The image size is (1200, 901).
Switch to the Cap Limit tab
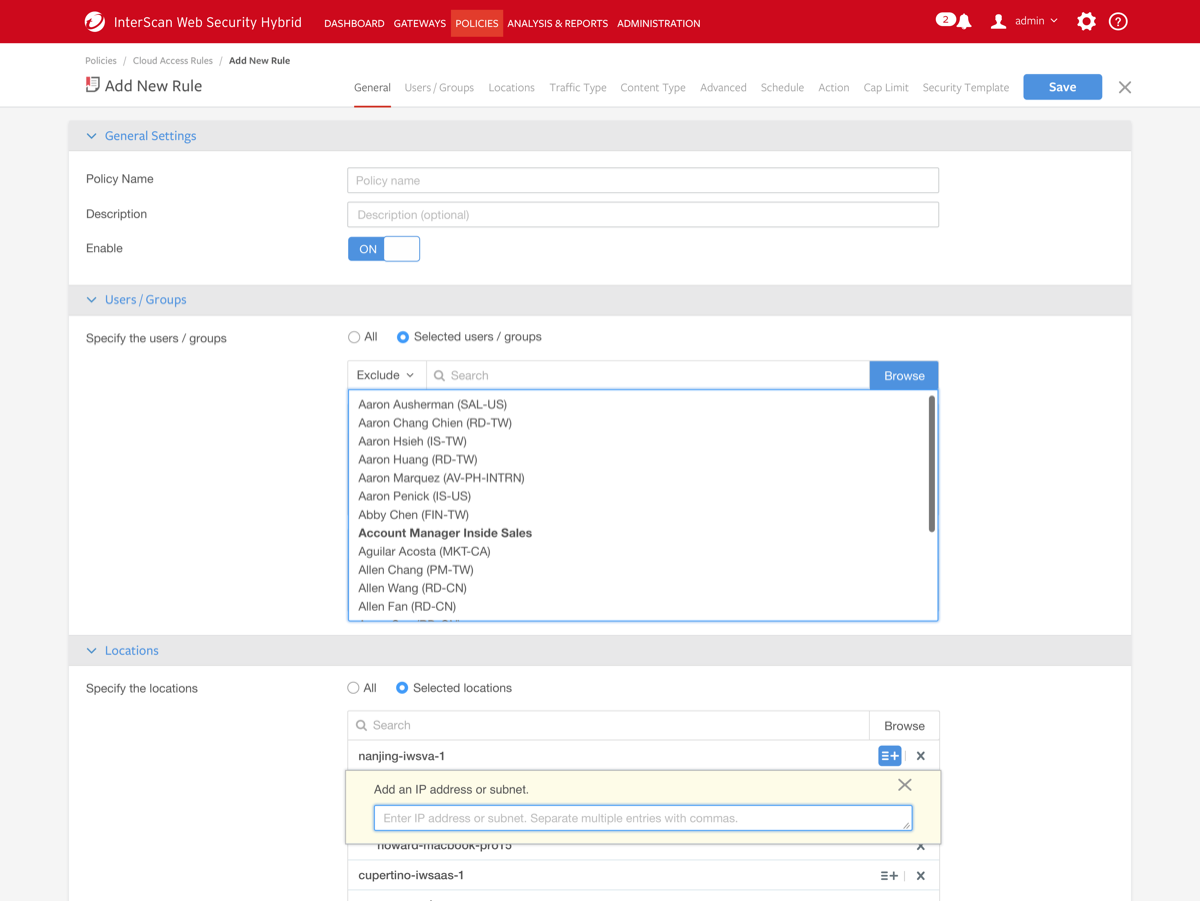tap(886, 88)
